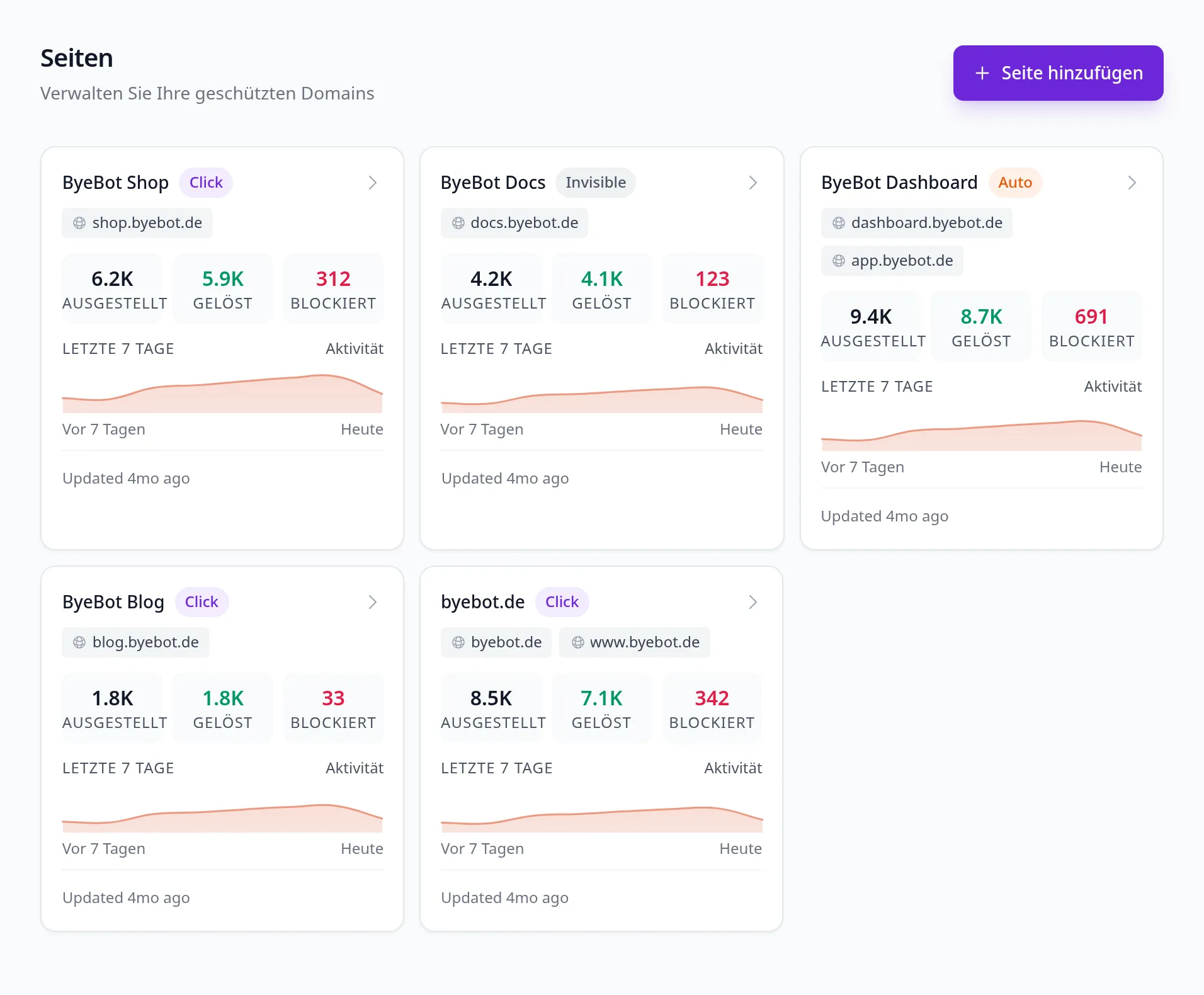Click the Aktivität label in ByeBot Docs card
This screenshot has width=1204, height=995.
click(734, 349)
